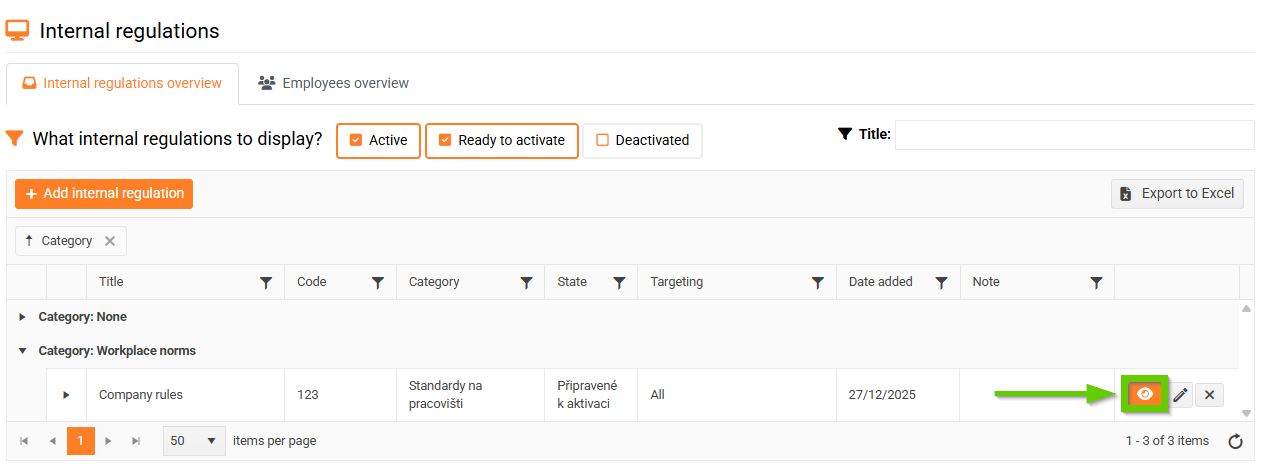
Task: Select the Internal regulations overview tab
Action: pos(122,83)
